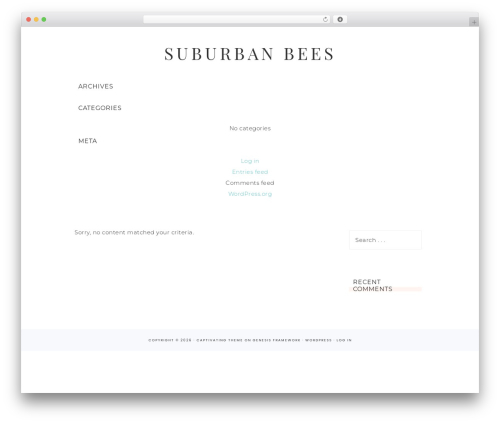
Task: Click the browser address bar
Action: point(237,19)
